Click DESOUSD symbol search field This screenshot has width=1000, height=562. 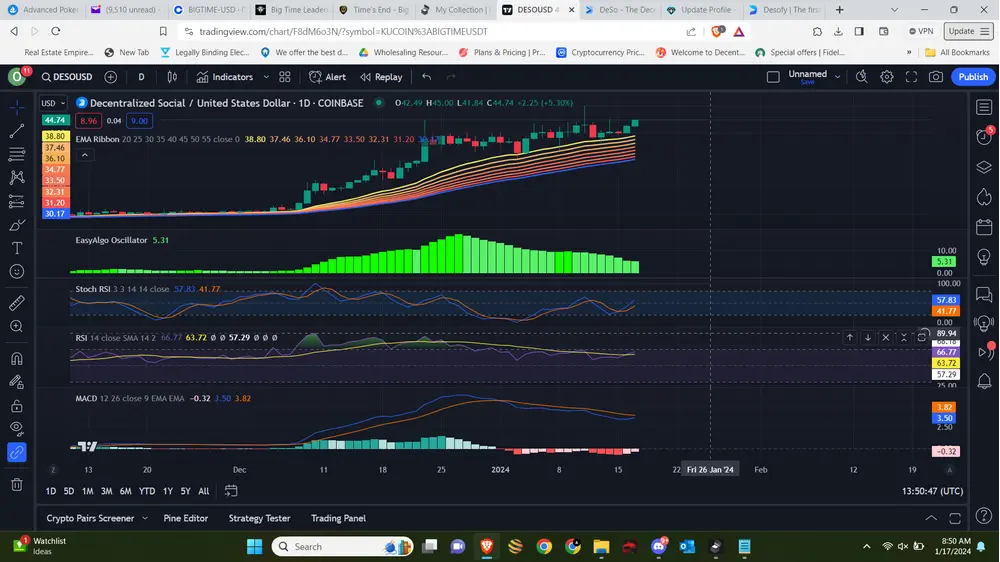pos(66,77)
